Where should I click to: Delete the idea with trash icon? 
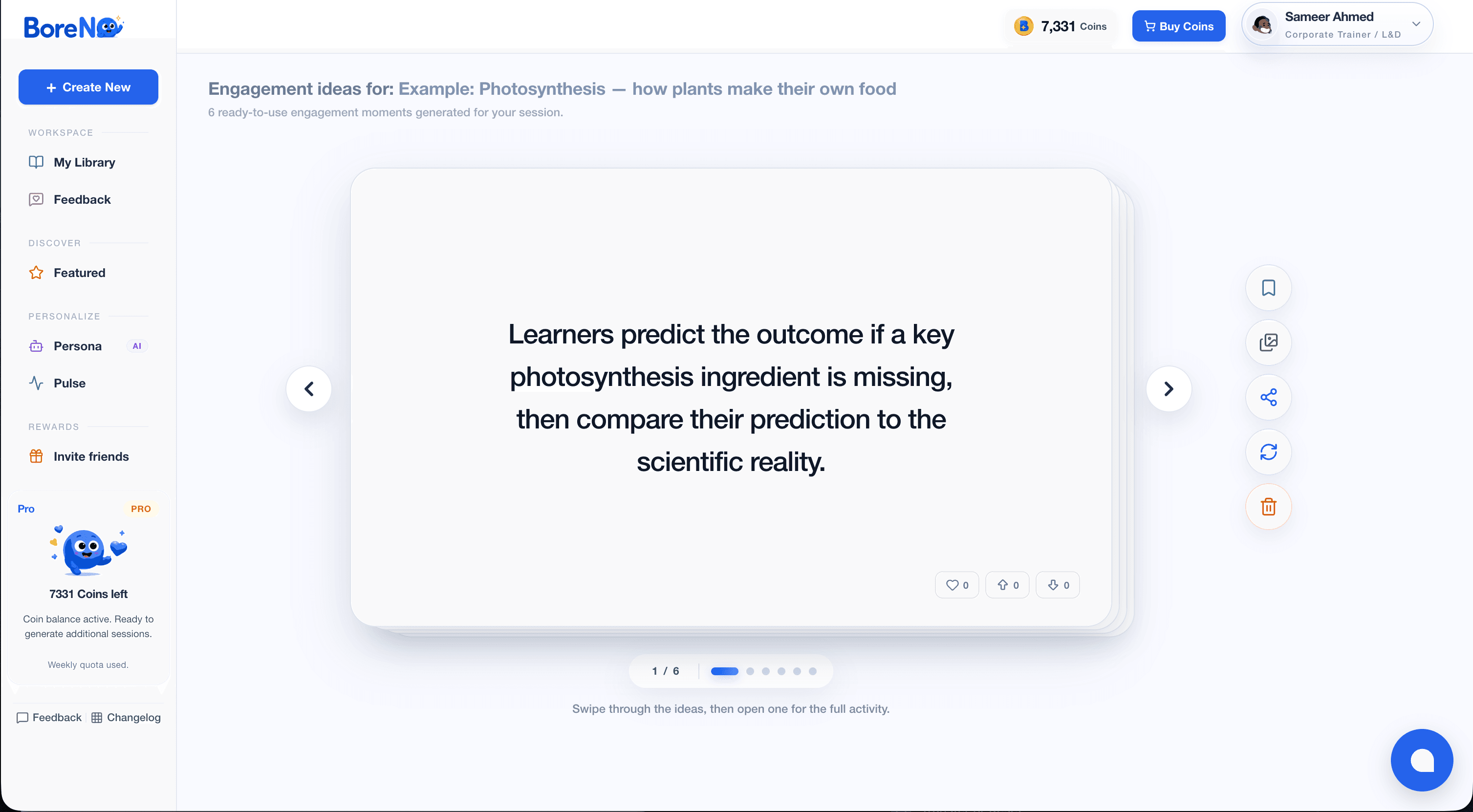(x=1268, y=507)
